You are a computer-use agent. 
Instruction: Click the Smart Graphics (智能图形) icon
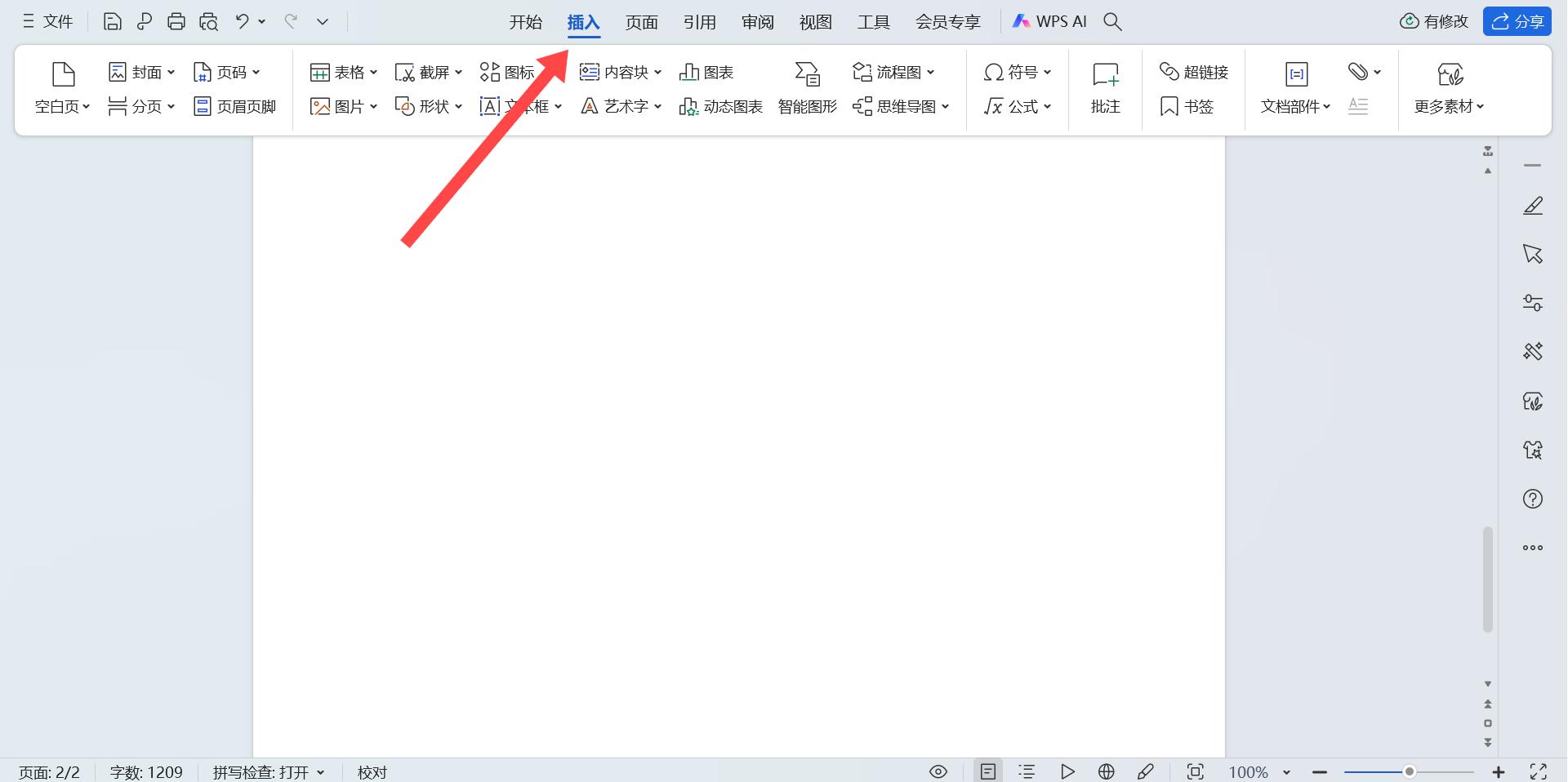(807, 74)
